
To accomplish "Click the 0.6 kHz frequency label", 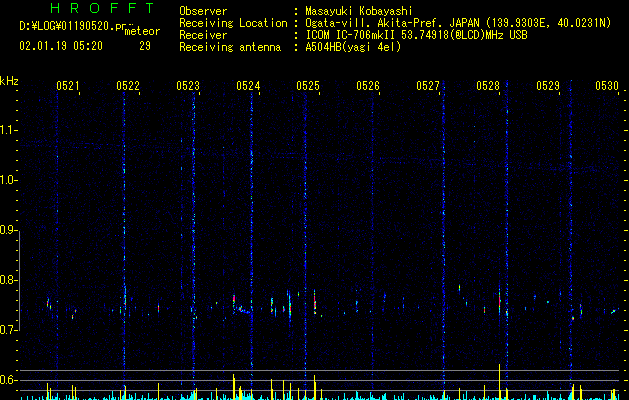I will click(8, 380).
